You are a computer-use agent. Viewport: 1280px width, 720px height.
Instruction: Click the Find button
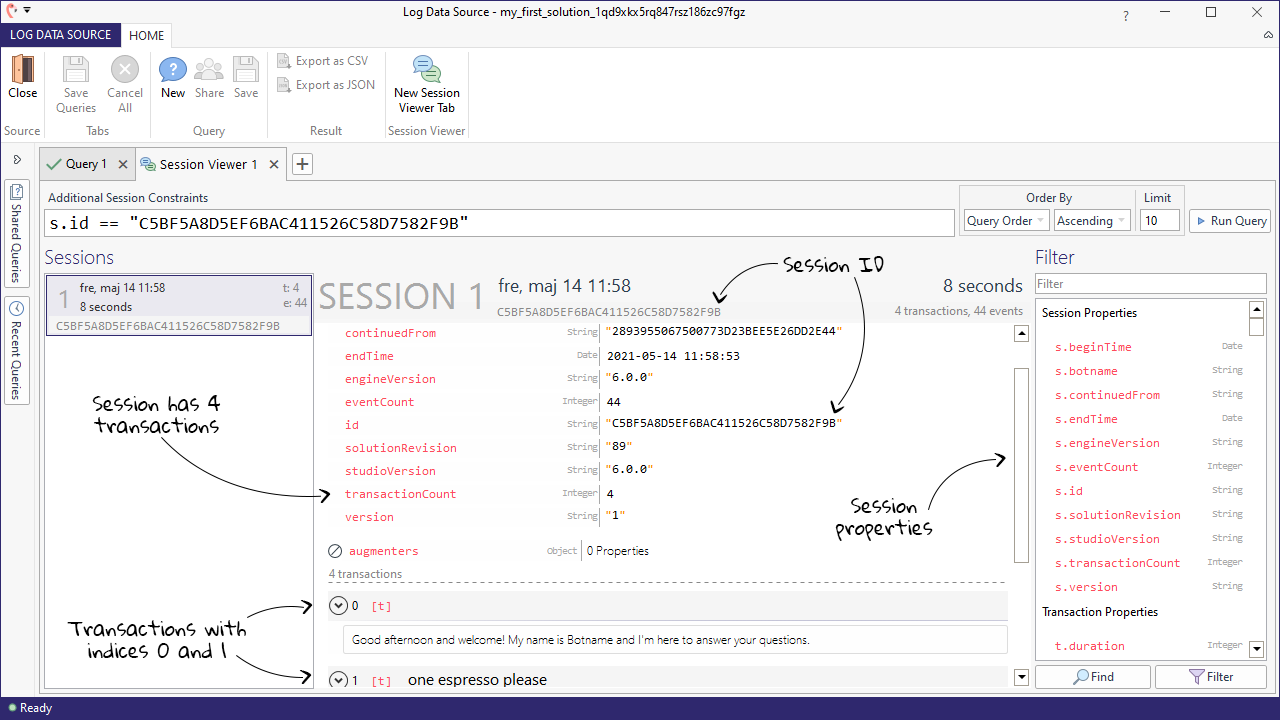[1093, 677]
